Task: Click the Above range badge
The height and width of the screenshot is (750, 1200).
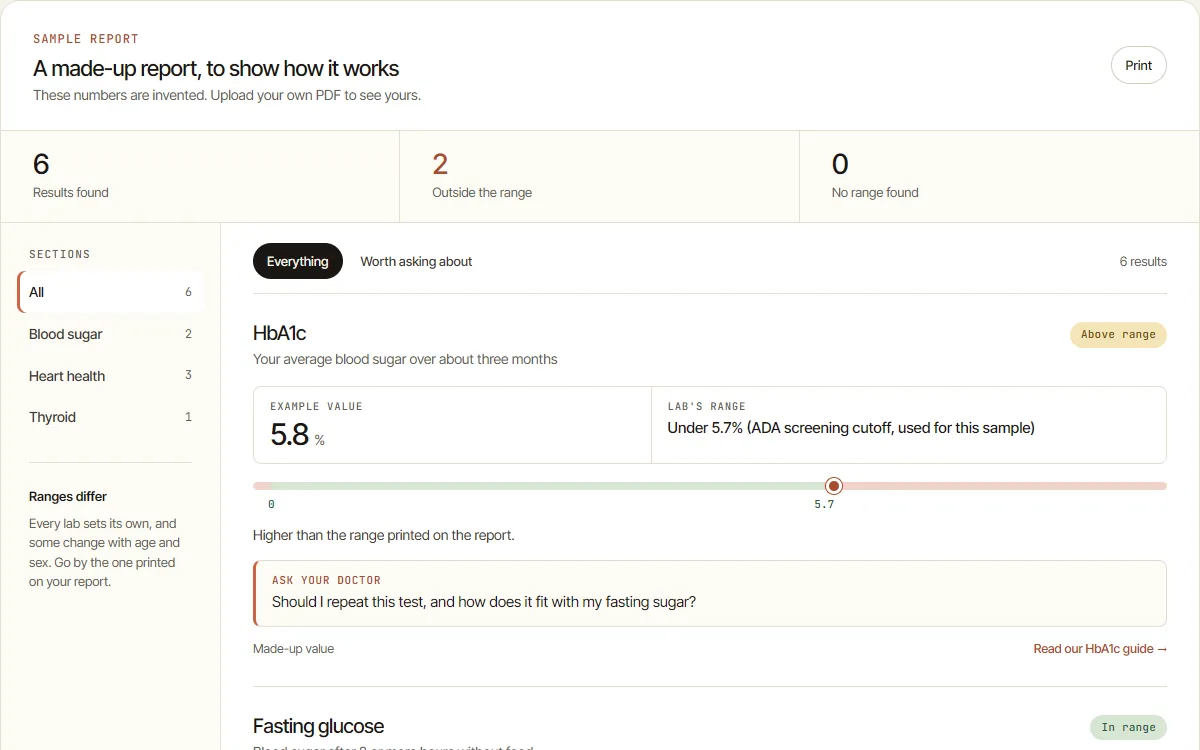Action: 1118,335
